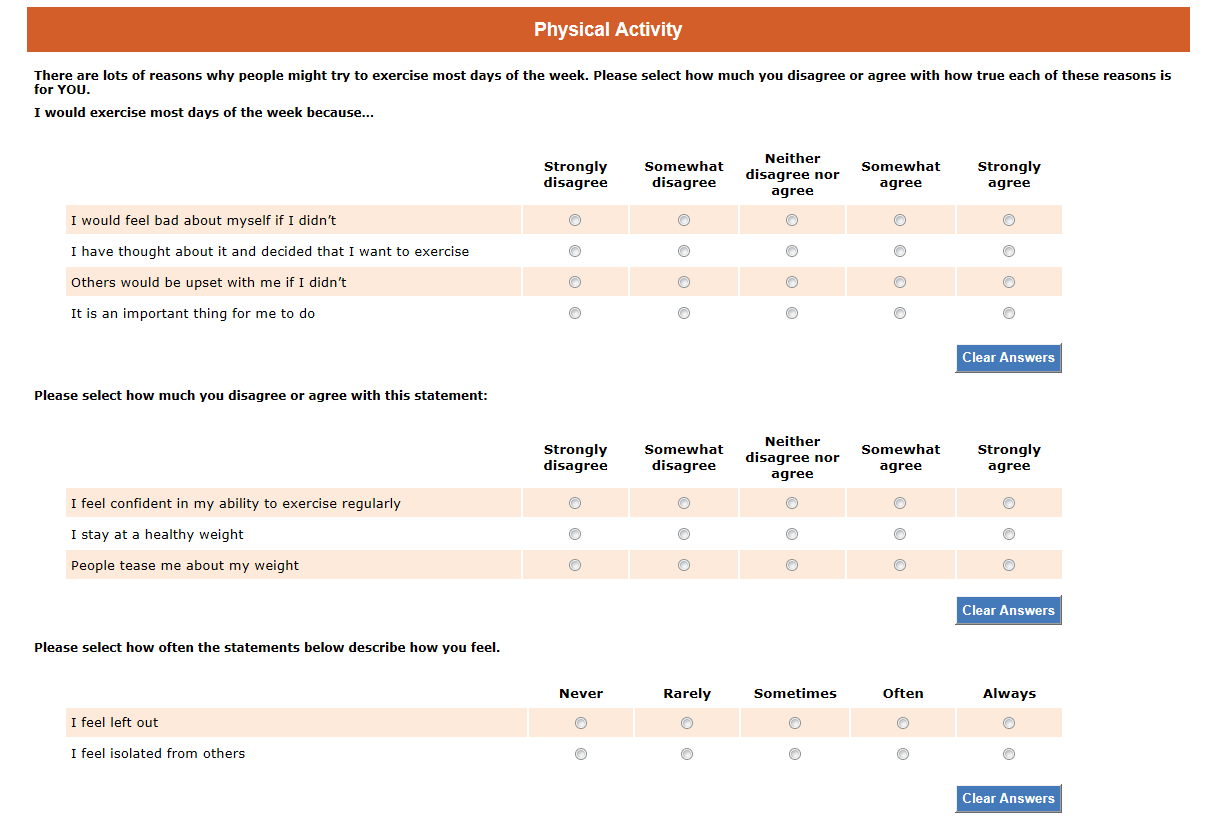Pick Somewhat disagree for 'I would feel bad about myself'
The height and width of the screenshot is (822, 1210).
click(684, 220)
